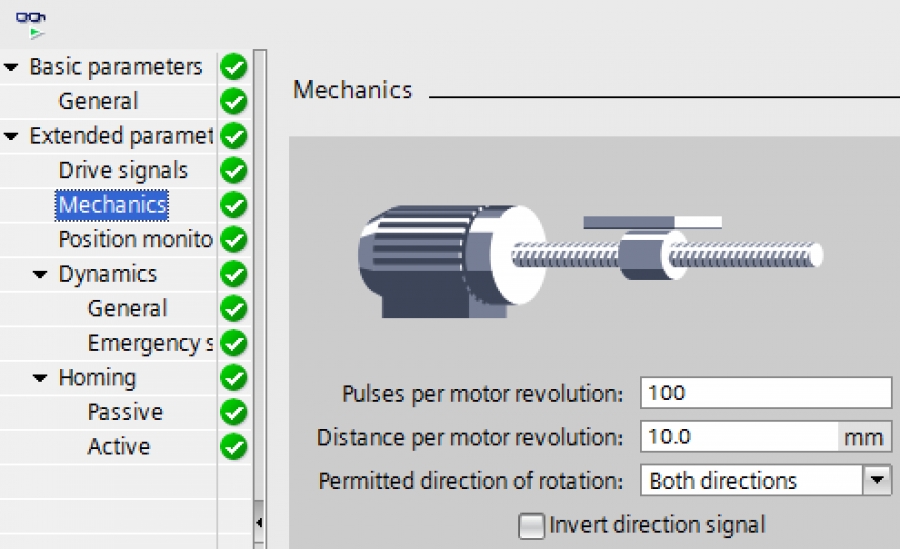Click the Mechanics section heading

352,90
